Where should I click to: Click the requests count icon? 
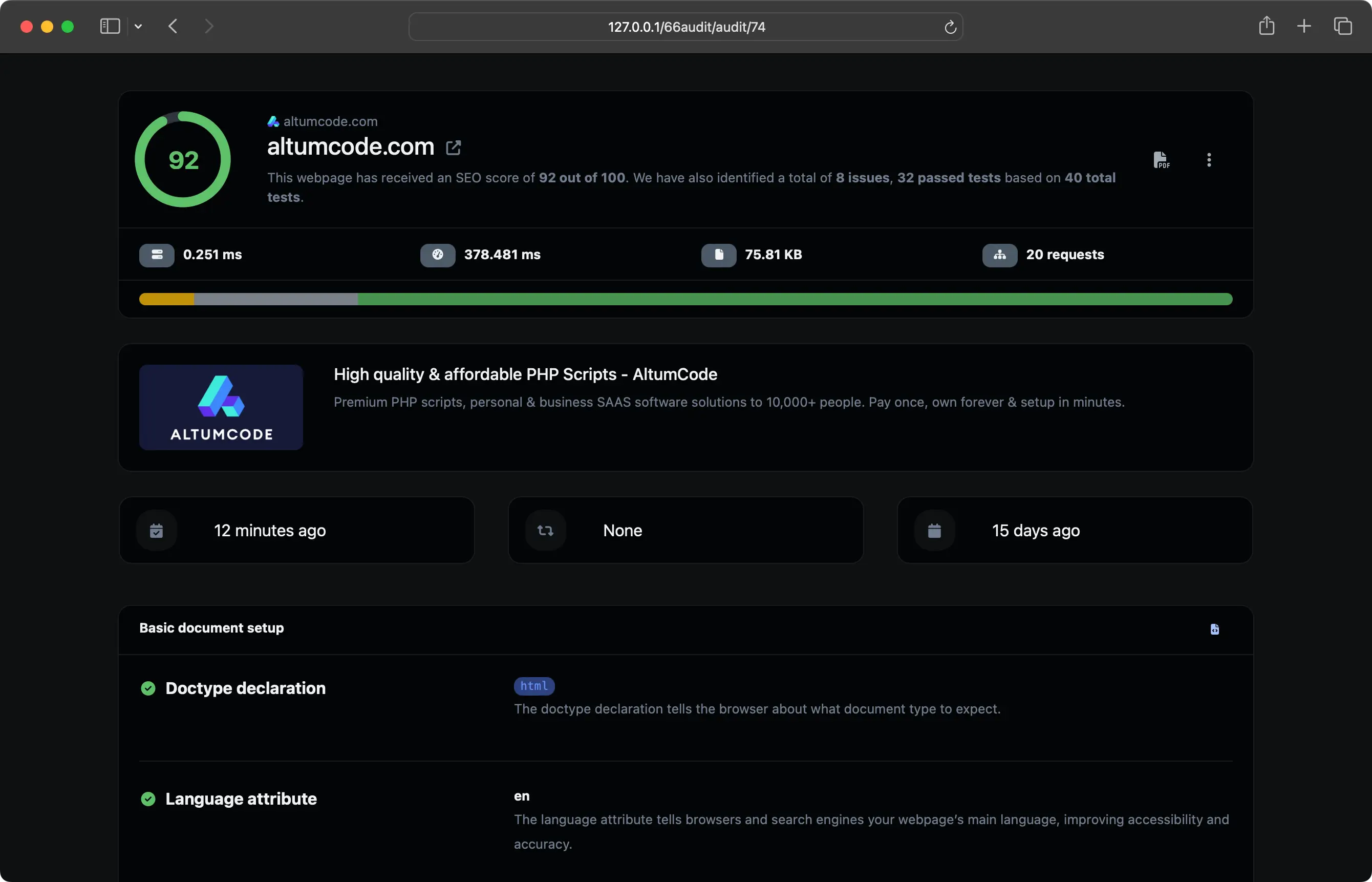[x=999, y=255]
